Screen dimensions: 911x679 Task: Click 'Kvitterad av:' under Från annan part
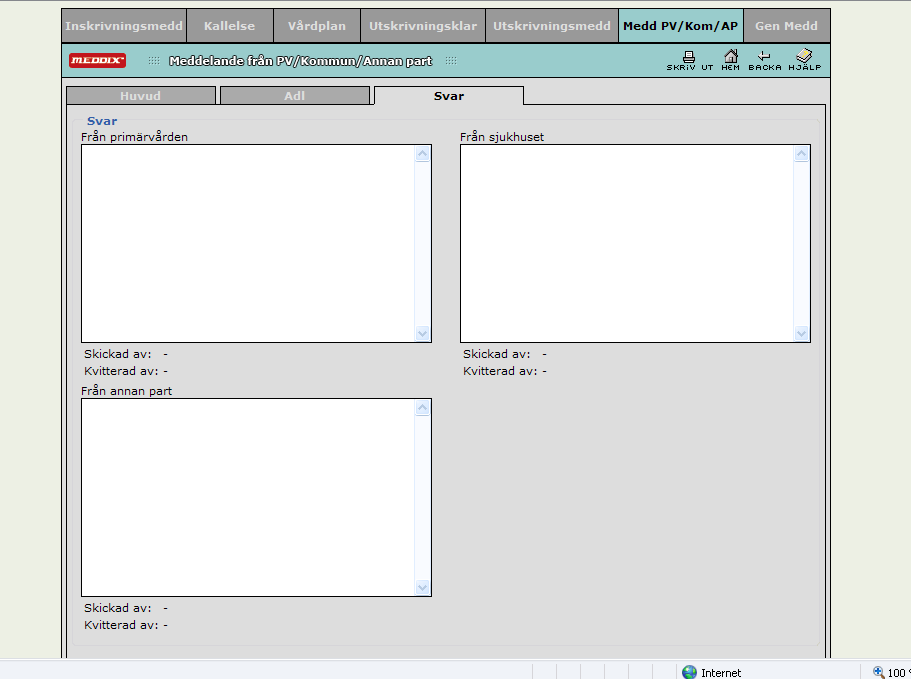(x=121, y=625)
